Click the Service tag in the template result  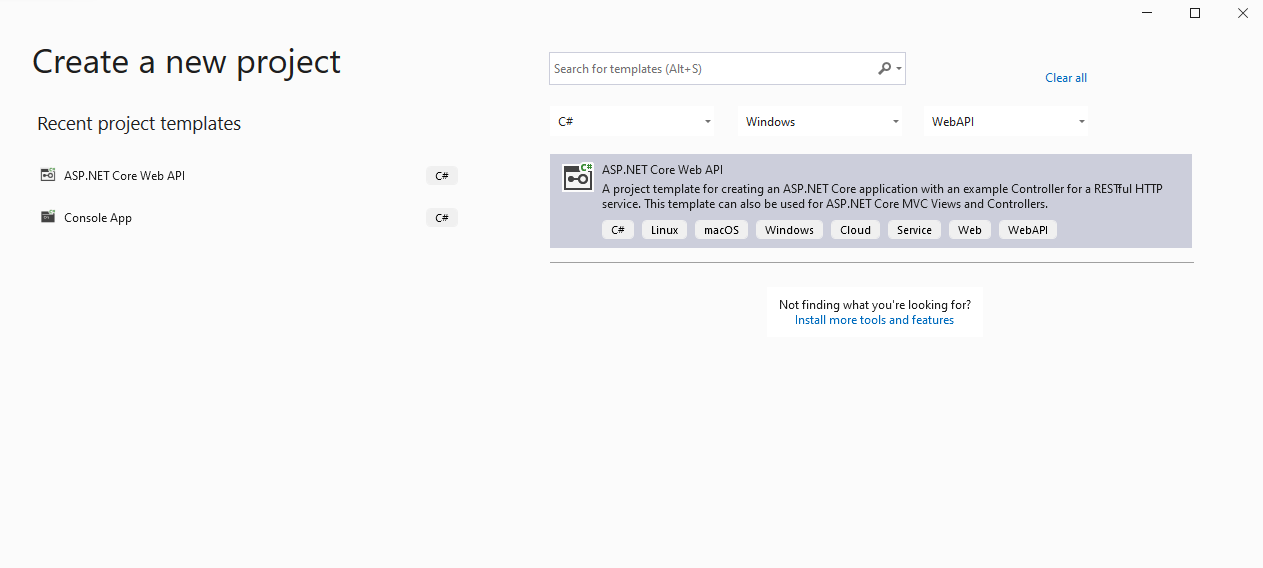[914, 230]
